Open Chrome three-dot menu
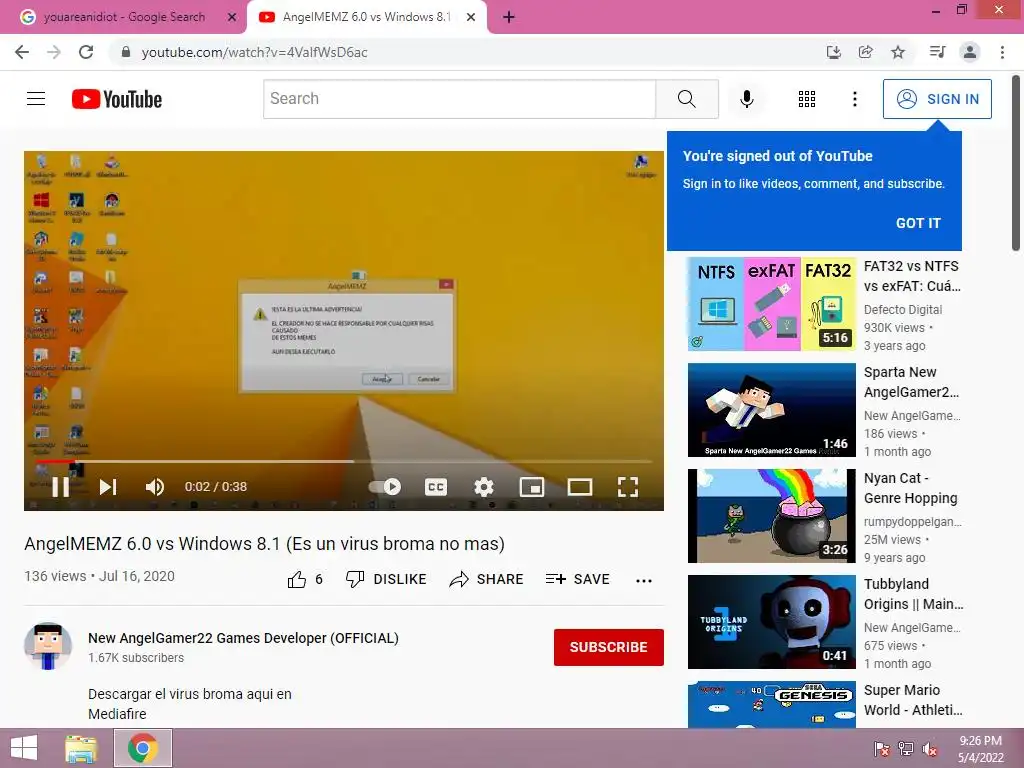Image resolution: width=1024 pixels, height=768 pixels. [x=1002, y=52]
